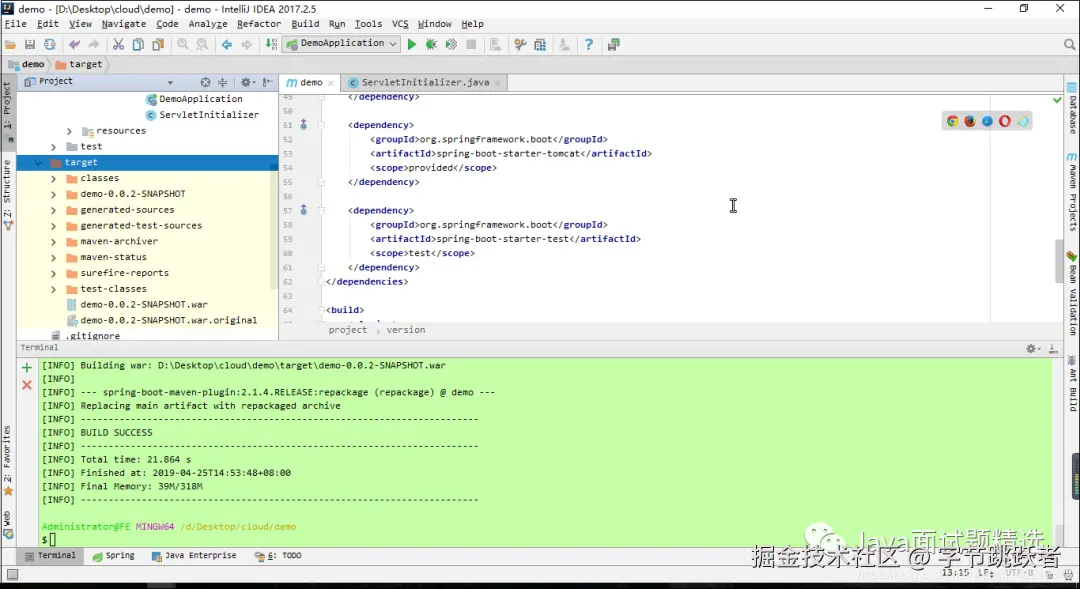Expand the resources folder
The width and height of the screenshot is (1080, 589).
(x=69, y=131)
